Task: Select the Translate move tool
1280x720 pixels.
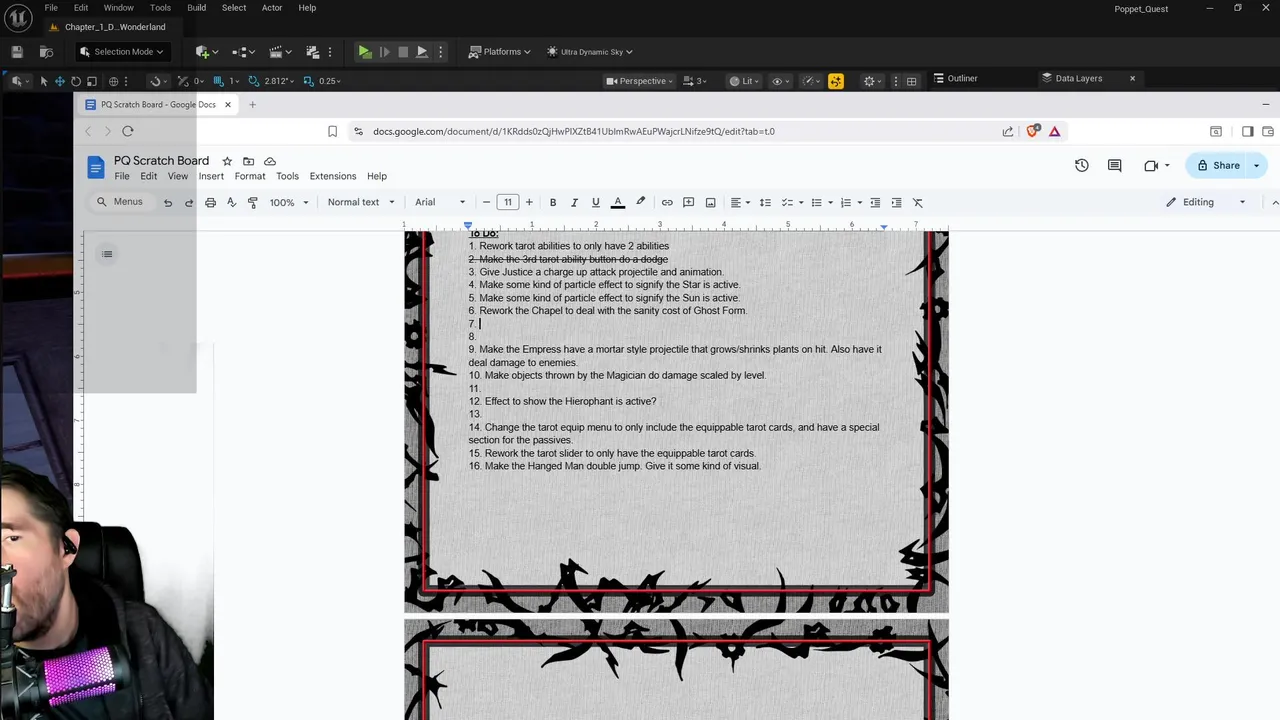Action: coord(60,81)
